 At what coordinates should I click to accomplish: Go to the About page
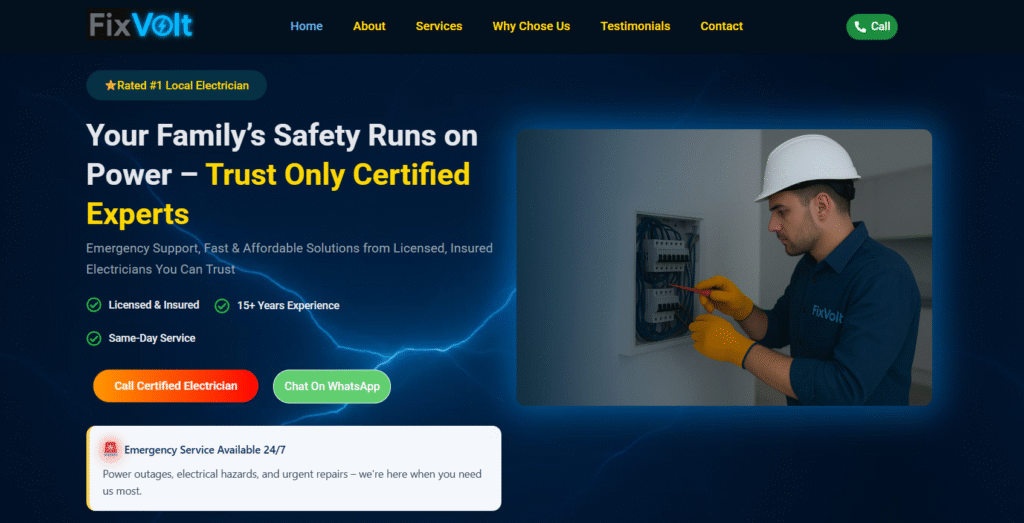pyautogui.click(x=369, y=26)
